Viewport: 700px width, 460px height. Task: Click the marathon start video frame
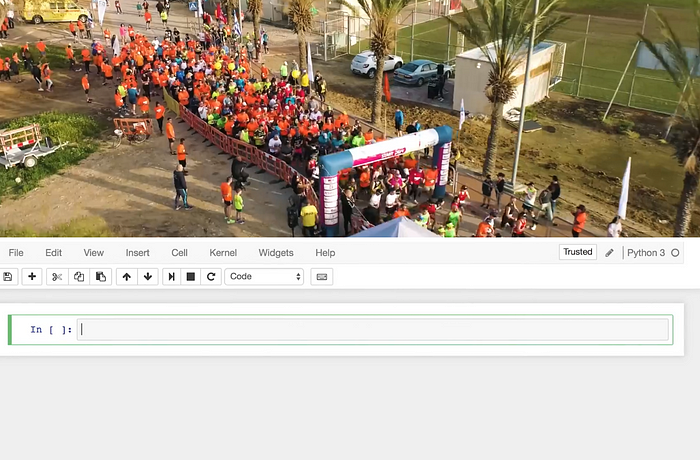350,118
